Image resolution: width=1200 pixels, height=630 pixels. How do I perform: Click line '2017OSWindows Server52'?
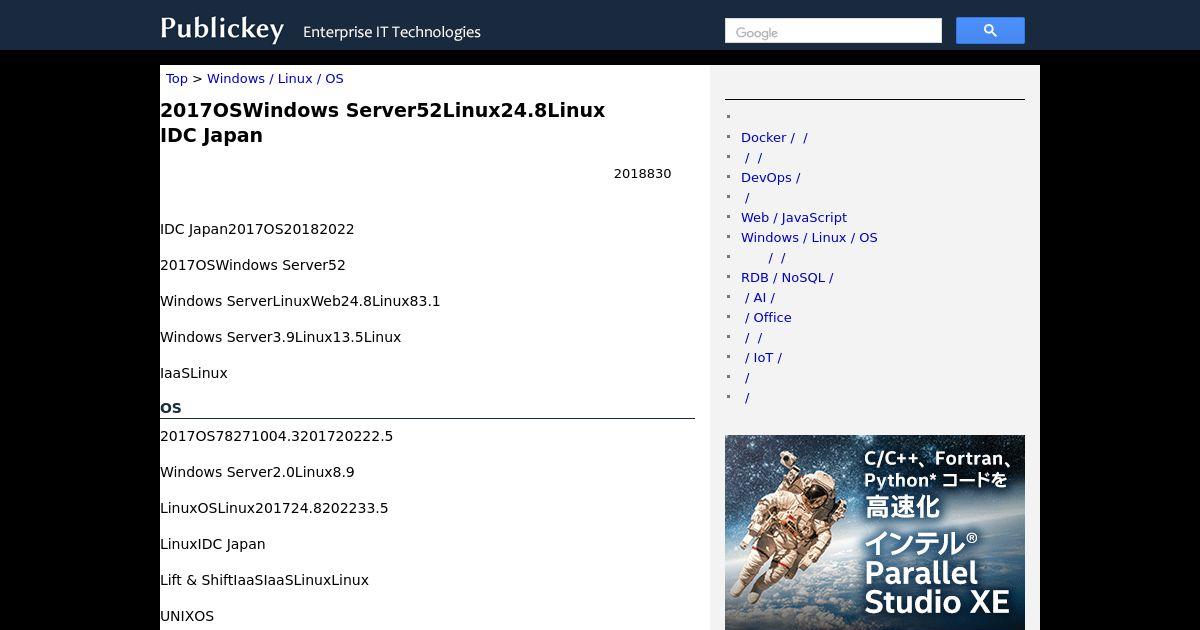(x=253, y=265)
